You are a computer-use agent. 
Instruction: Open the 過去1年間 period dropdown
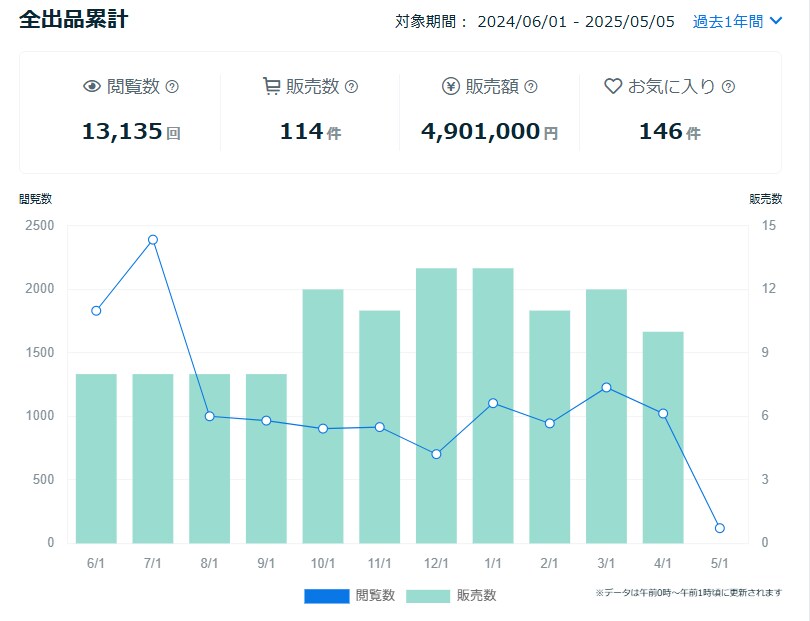click(737, 22)
